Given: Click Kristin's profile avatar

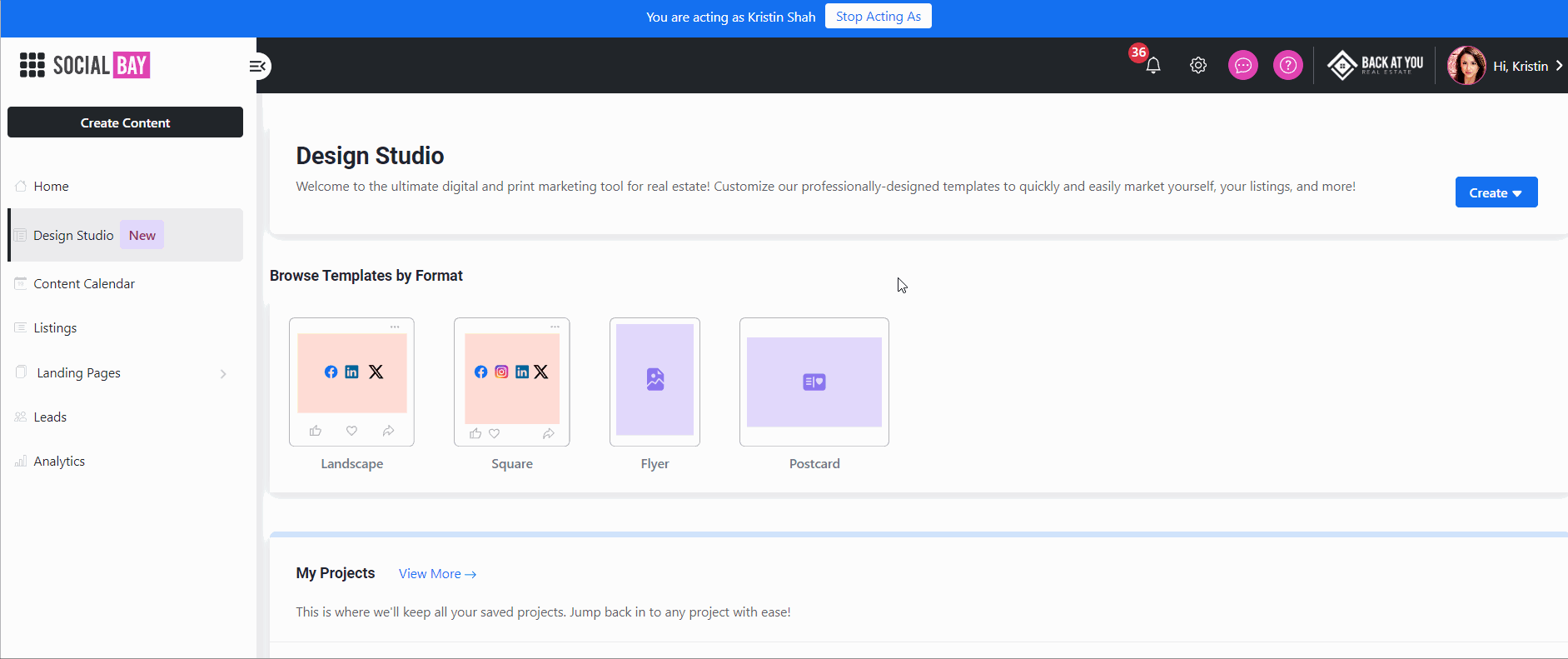Looking at the screenshot, I should pyautogui.click(x=1466, y=65).
